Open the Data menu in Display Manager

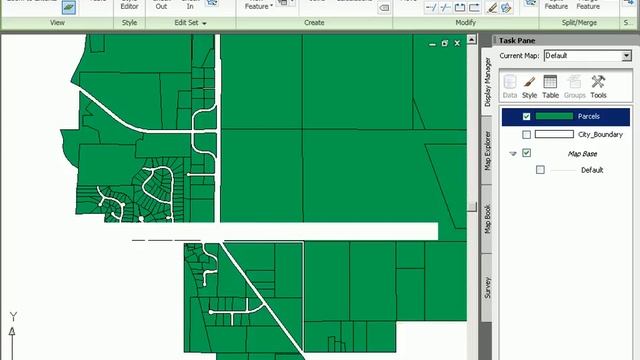[509, 86]
